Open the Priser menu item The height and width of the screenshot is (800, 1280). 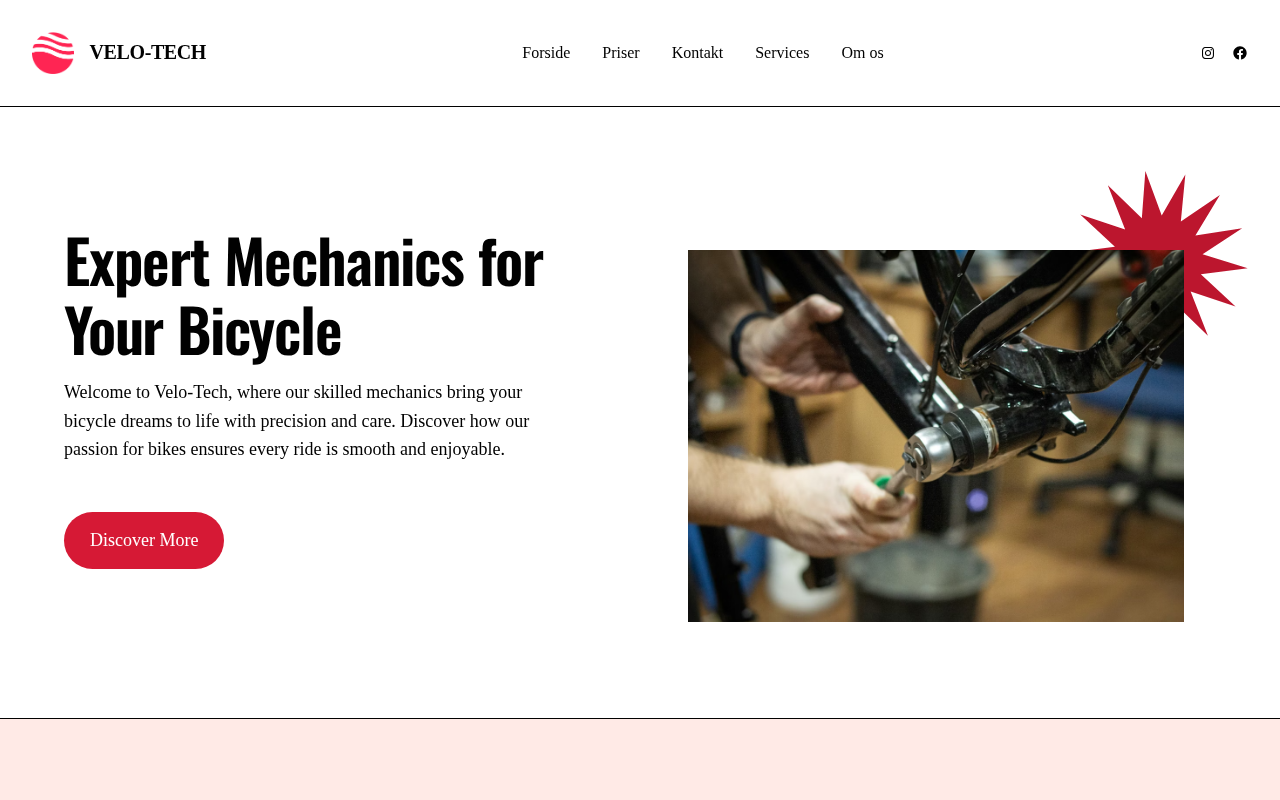[x=621, y=53]
